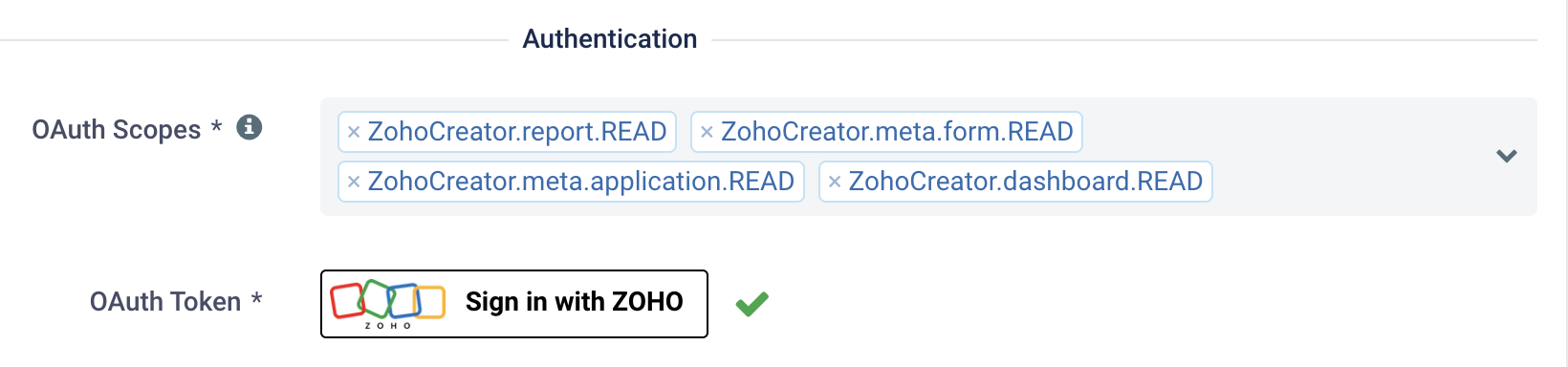Remove the ZohoCreator.report.READ scope tag

click(x=354, y=132)
